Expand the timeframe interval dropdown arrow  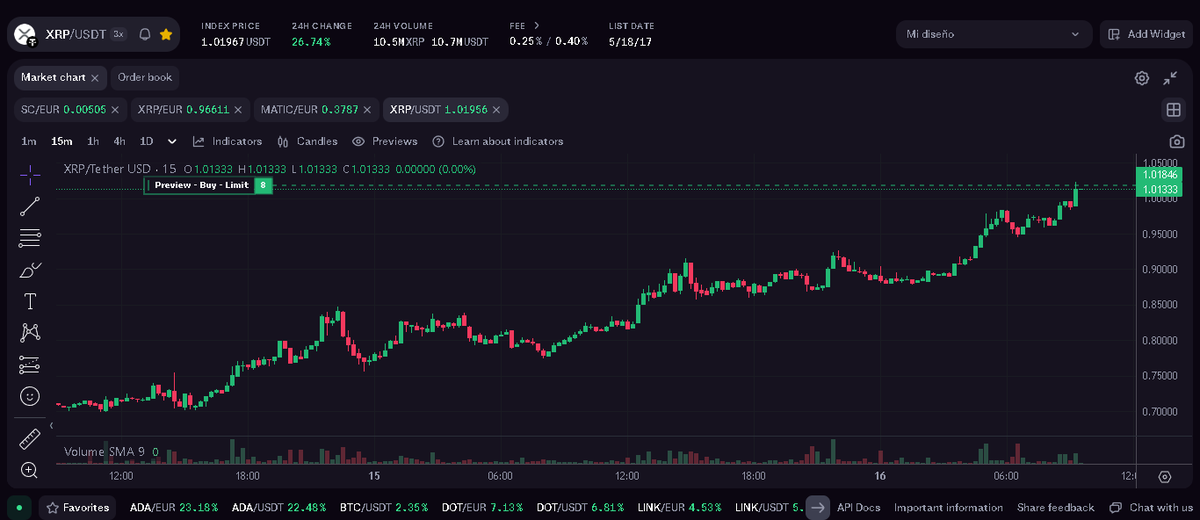tap(172, 141)
